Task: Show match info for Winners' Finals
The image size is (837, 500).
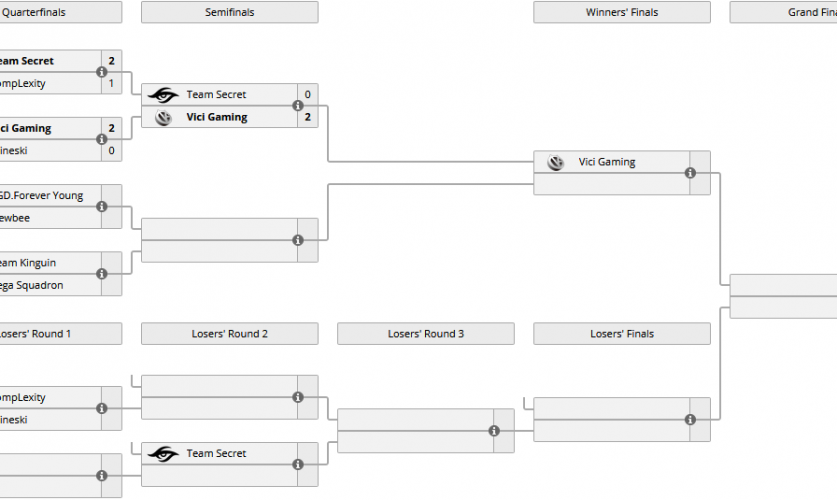Action: (690, 173)
